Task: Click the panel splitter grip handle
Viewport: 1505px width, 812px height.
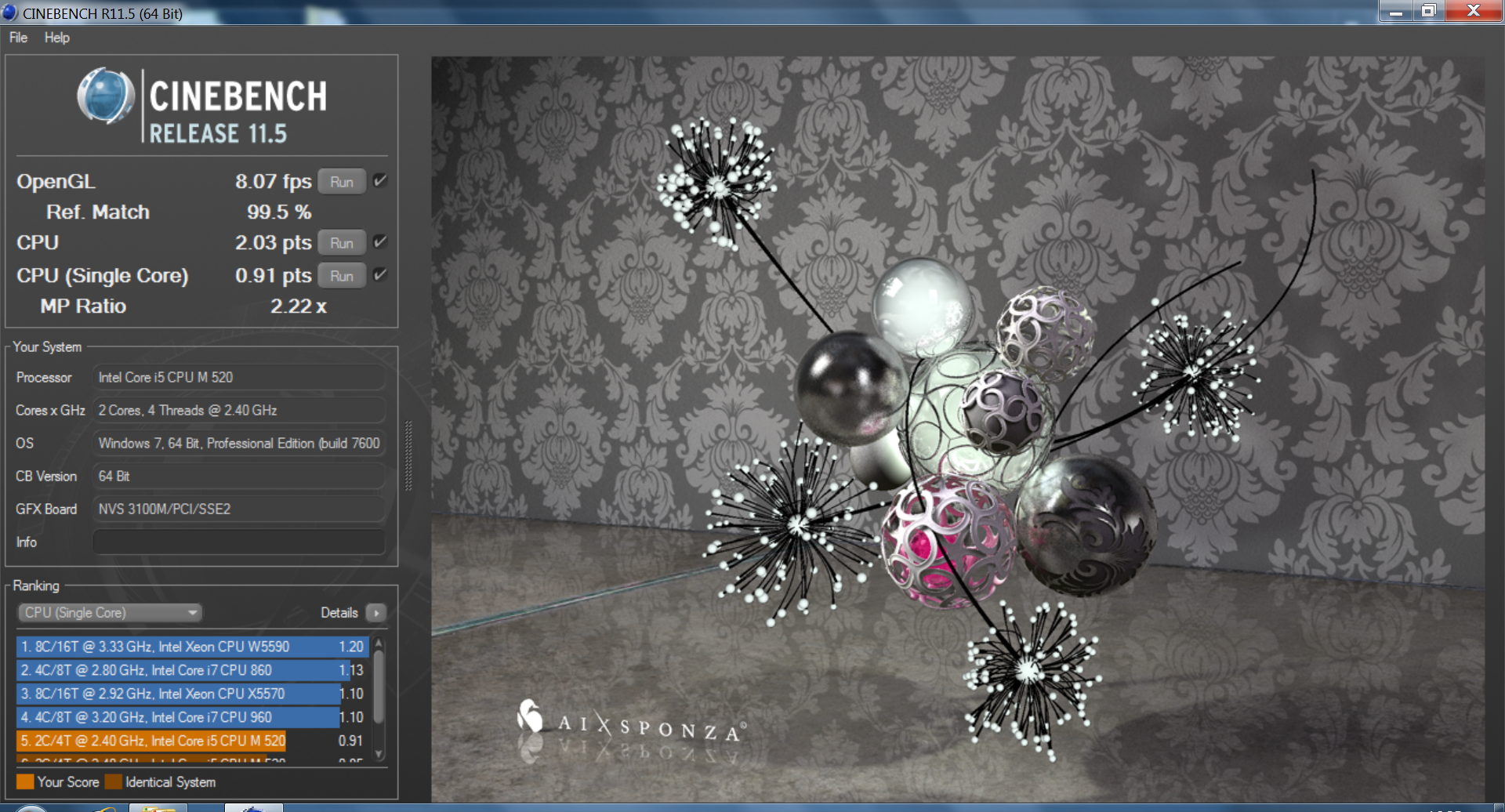Action: 408,456
